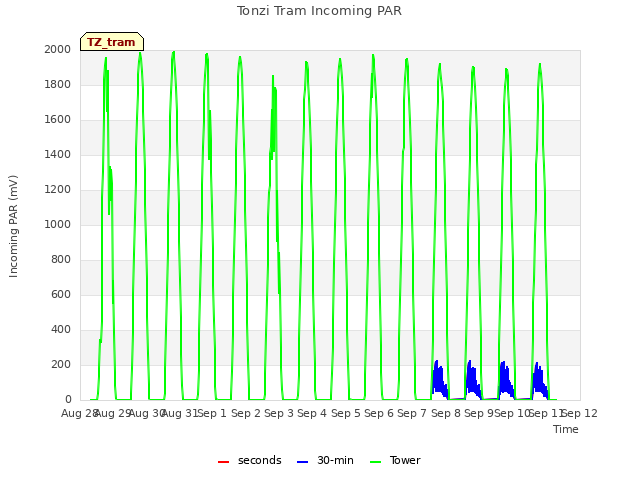The width and height of the screenshot is (640, 480).
Task: Click the blue 30-min data on Sep 8
Action: click(440, 380)
